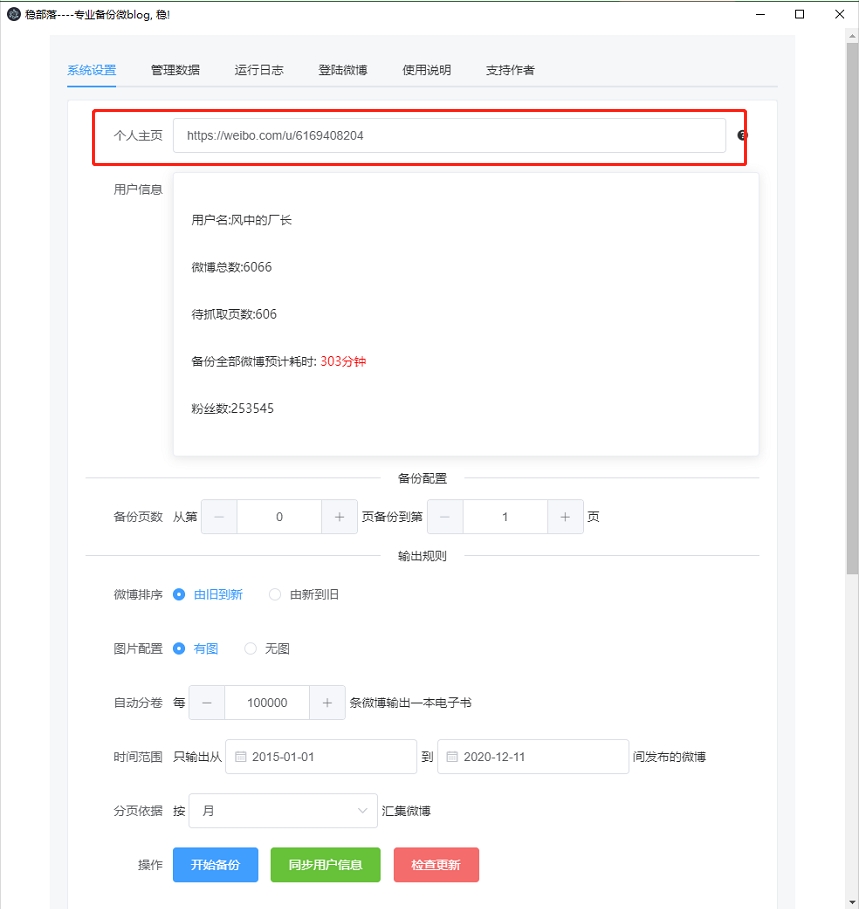Switch to the 管理数据 tab
Viewport: 859px width, 909px height.
(x=177, y=71)
